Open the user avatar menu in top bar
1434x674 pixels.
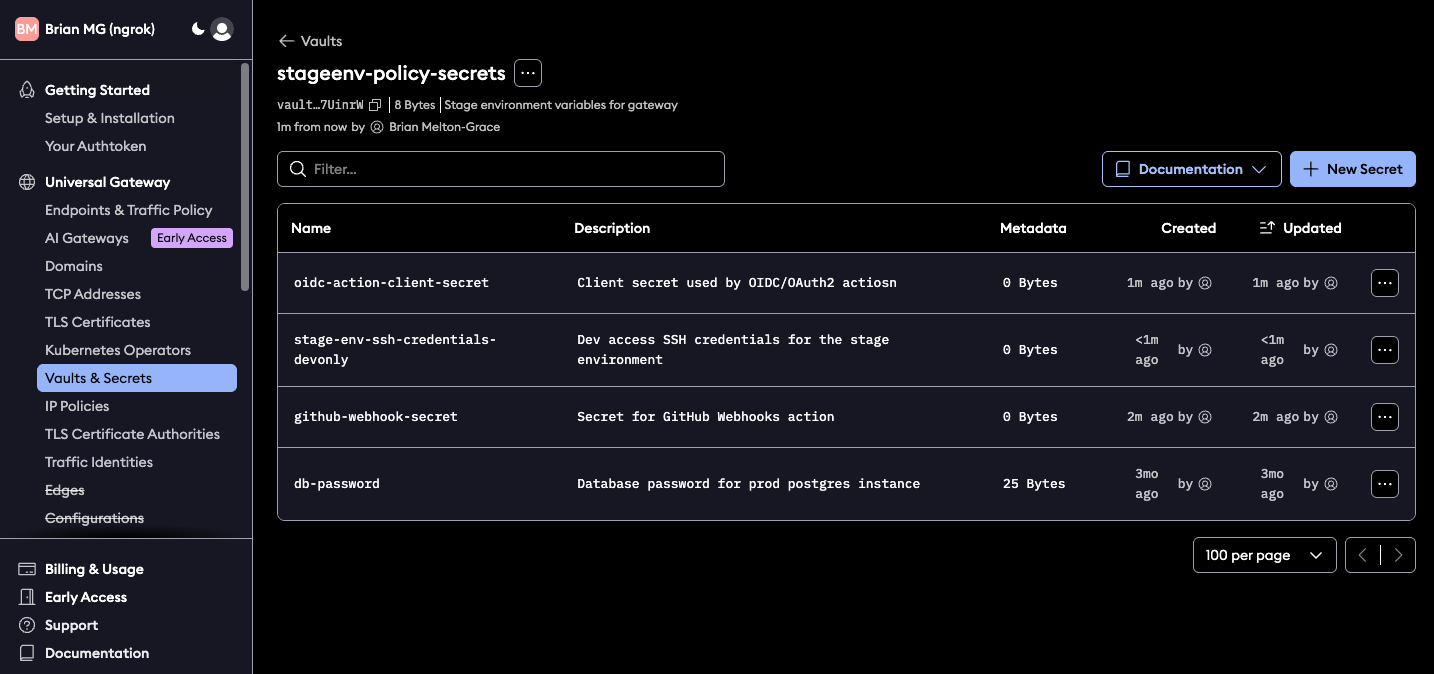coord(221,29)
